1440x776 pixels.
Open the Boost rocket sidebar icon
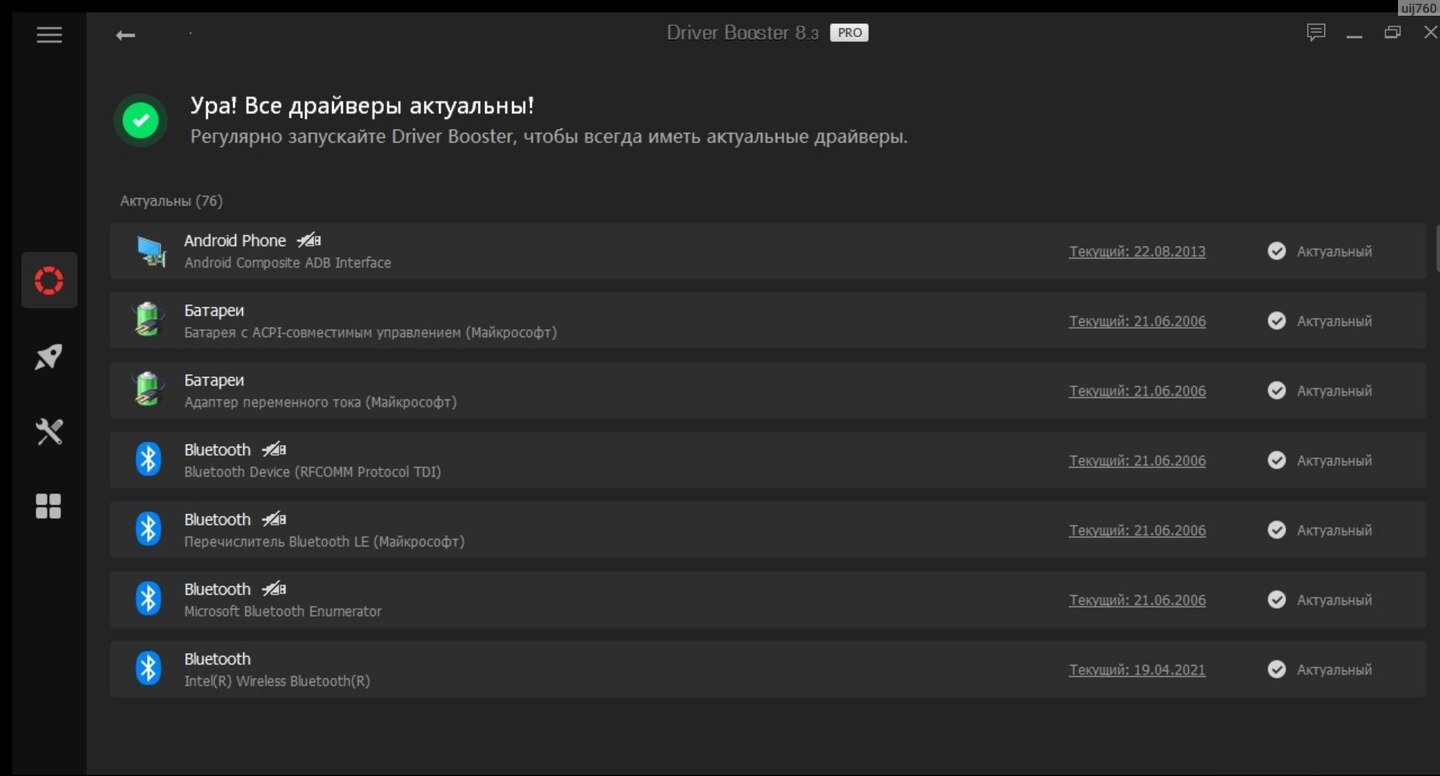(49, 357)
